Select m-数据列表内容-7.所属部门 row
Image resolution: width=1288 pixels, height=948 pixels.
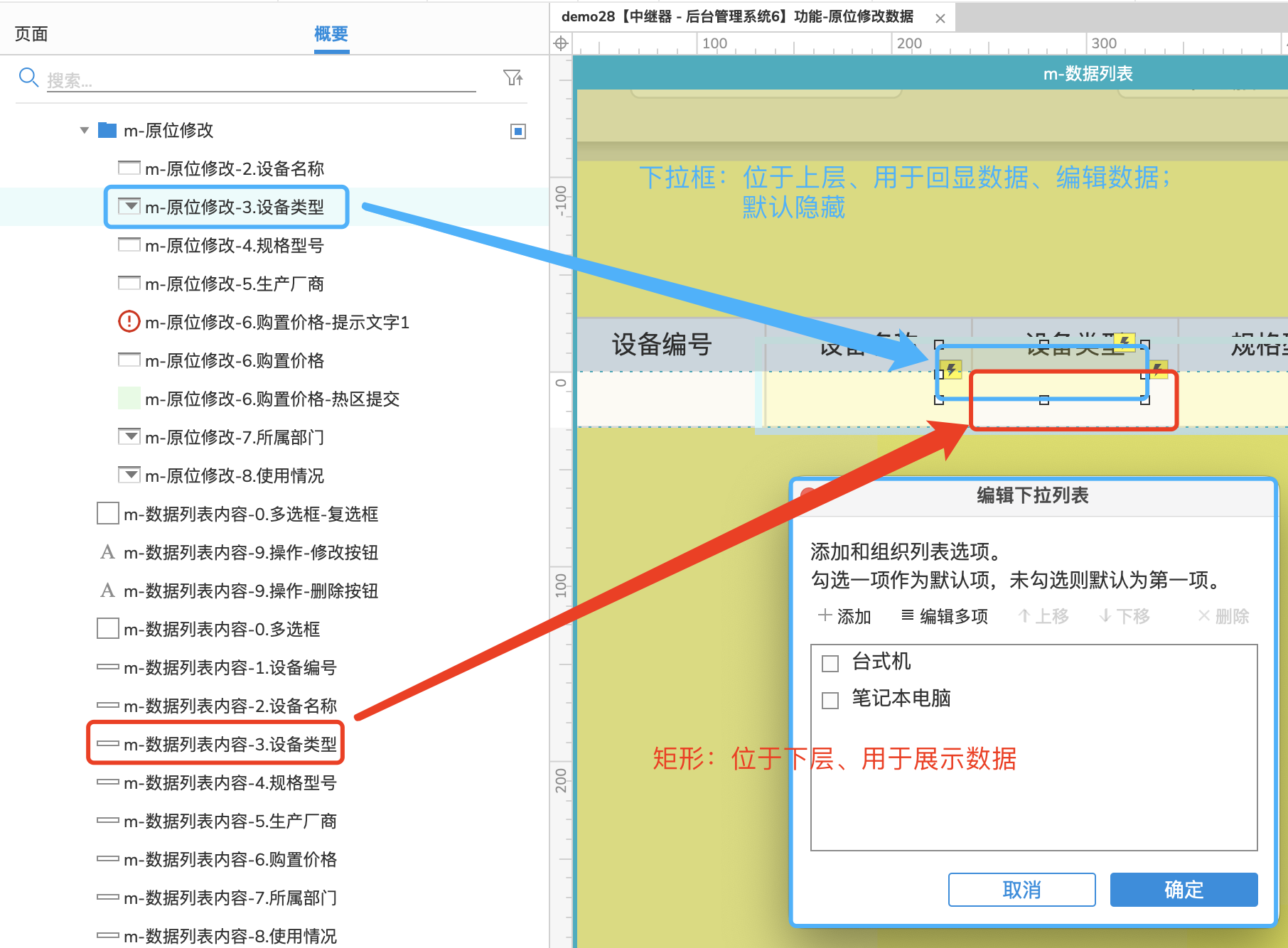(x=230, y=898)
